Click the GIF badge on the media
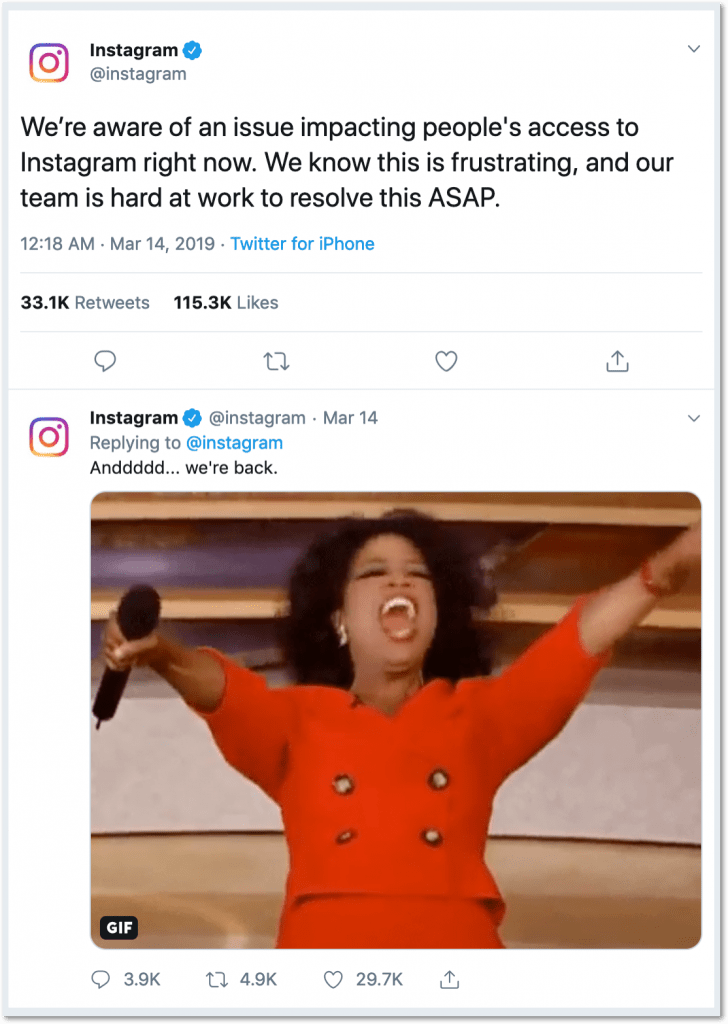728x1024 pixels. pyautogui.click(x=119, y=927)
